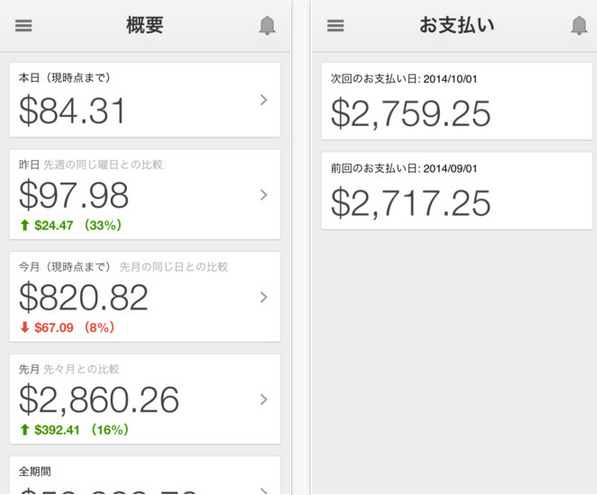Tap the green $392.41 (16%) increase indicator
Image resolution: width=597 pixels, height=495 pixels.
[x=74, y=430]
